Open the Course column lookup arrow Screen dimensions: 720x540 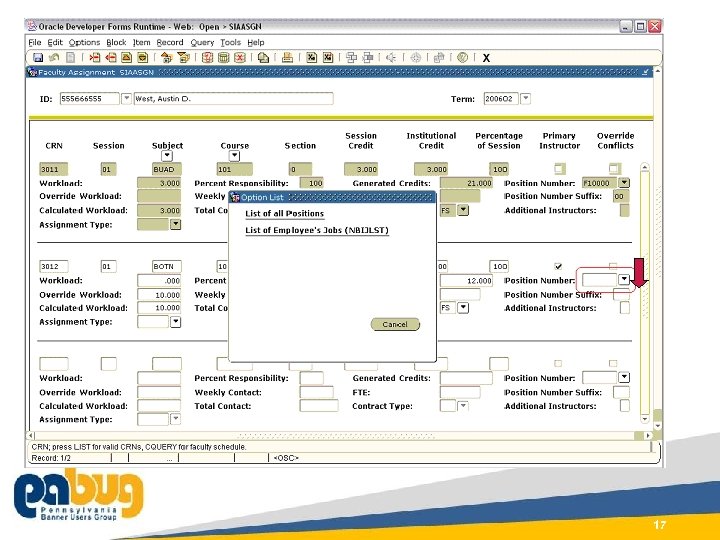(234, 156)
